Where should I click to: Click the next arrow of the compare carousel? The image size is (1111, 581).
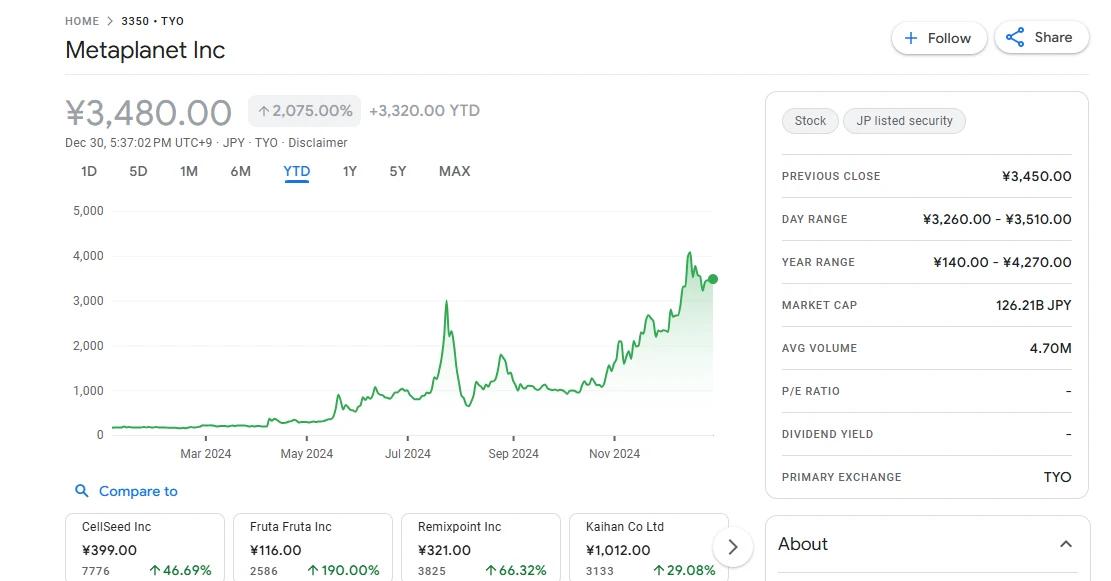pos(733,547)
